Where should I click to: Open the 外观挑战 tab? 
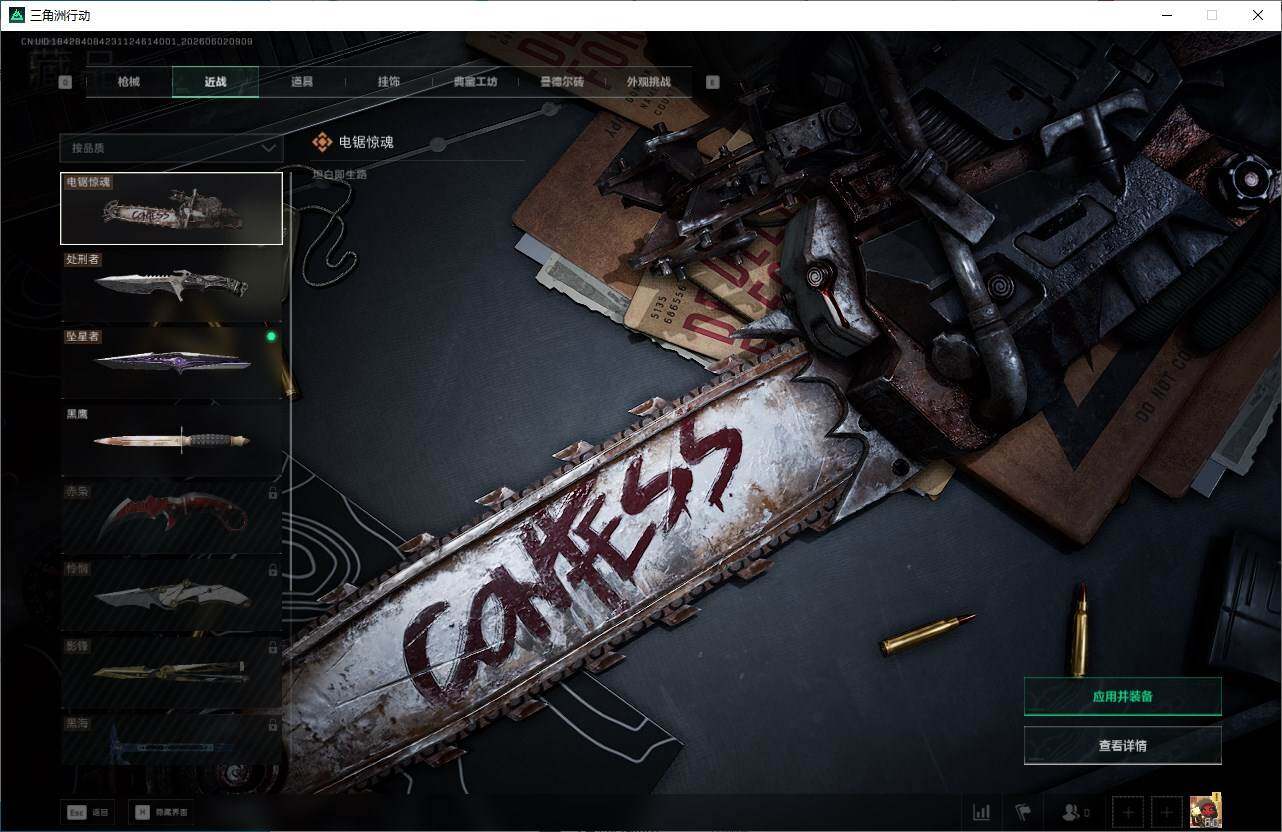tap(648, 82)
